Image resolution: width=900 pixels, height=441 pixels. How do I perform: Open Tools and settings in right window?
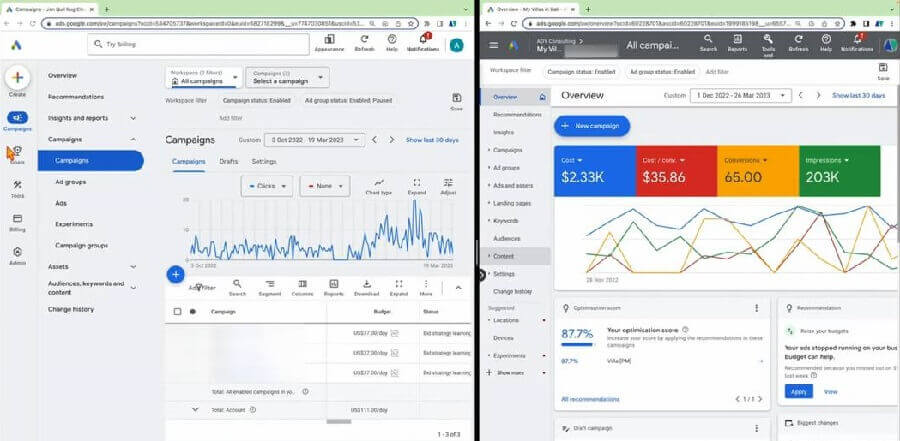768,39
